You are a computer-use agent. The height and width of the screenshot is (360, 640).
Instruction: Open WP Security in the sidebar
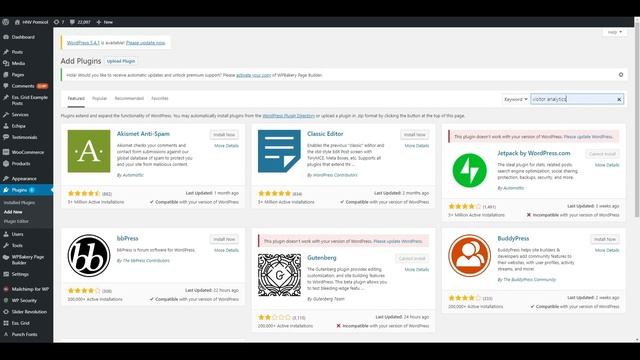coord(24,300)
